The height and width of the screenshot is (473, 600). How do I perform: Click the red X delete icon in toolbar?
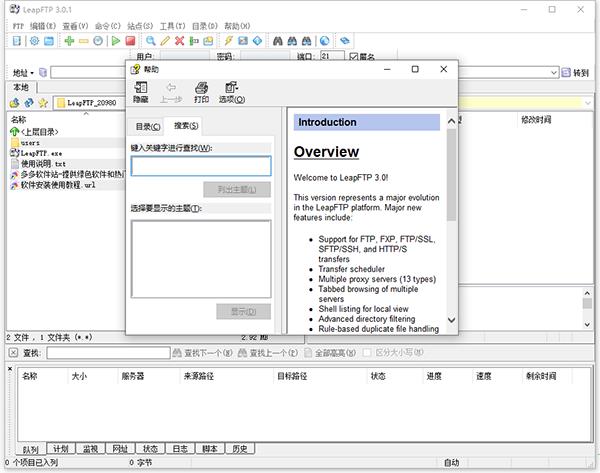(x=179, y=41)
